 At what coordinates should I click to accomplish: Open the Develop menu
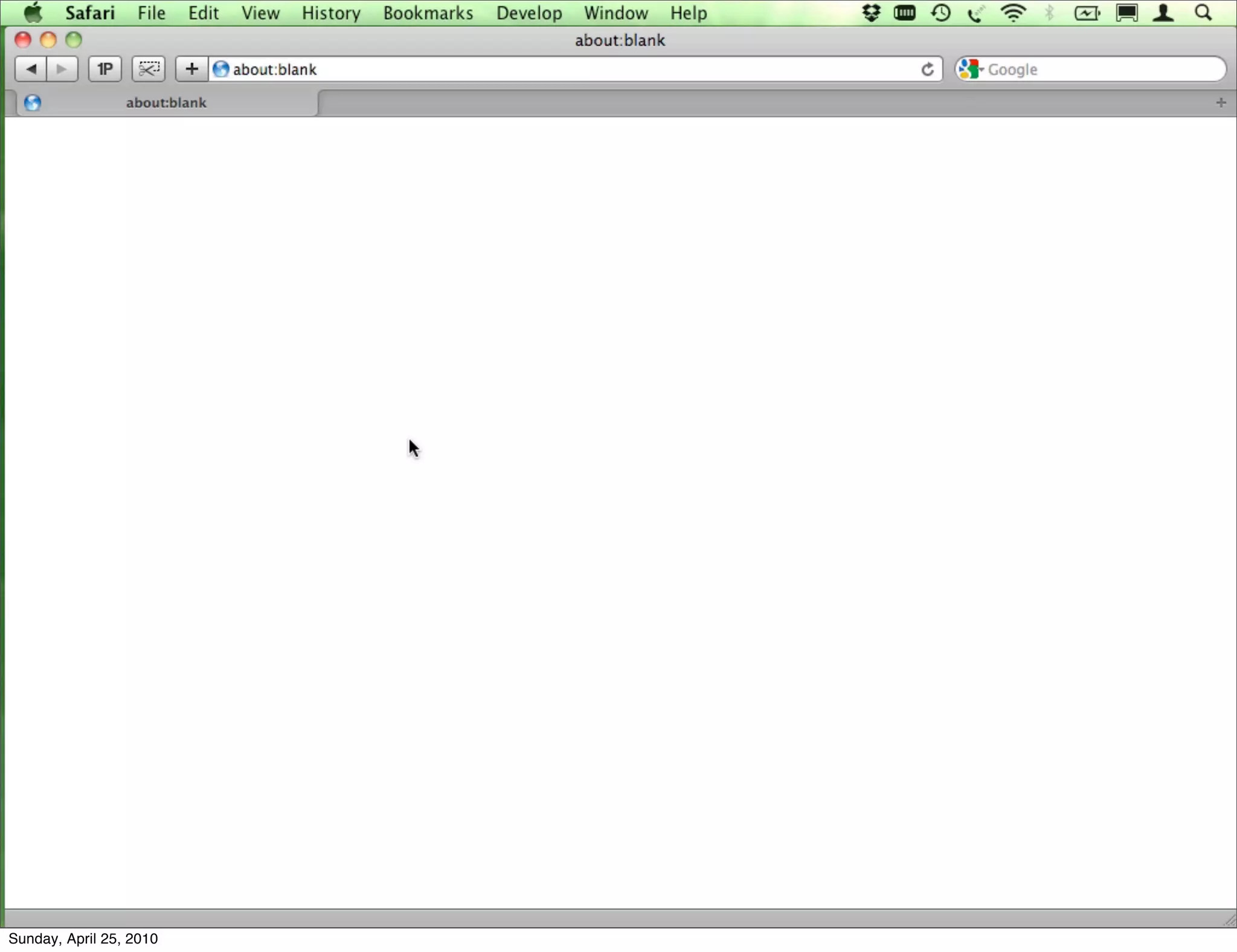point(529,13)
